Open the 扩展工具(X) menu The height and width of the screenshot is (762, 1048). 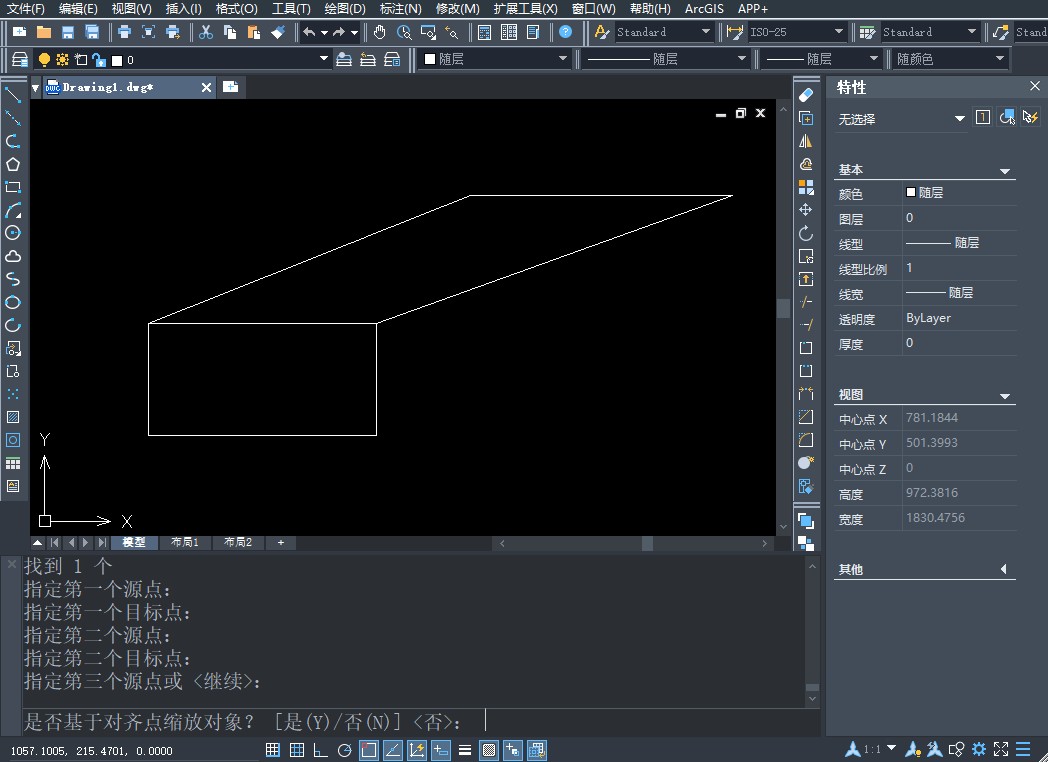pyautogui.click(x=525, y=9)
